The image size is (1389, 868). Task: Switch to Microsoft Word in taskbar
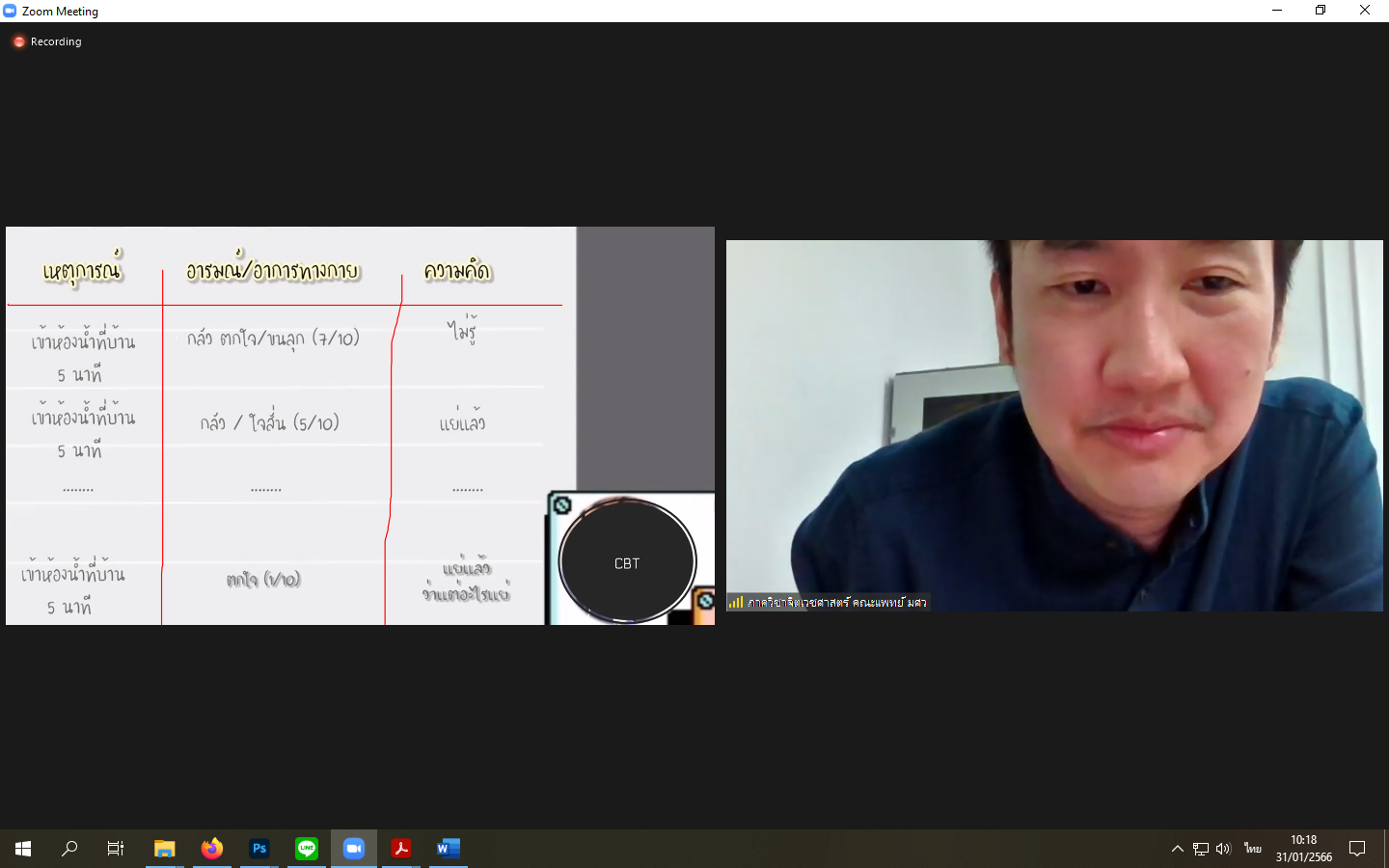[x=449, y=849]
